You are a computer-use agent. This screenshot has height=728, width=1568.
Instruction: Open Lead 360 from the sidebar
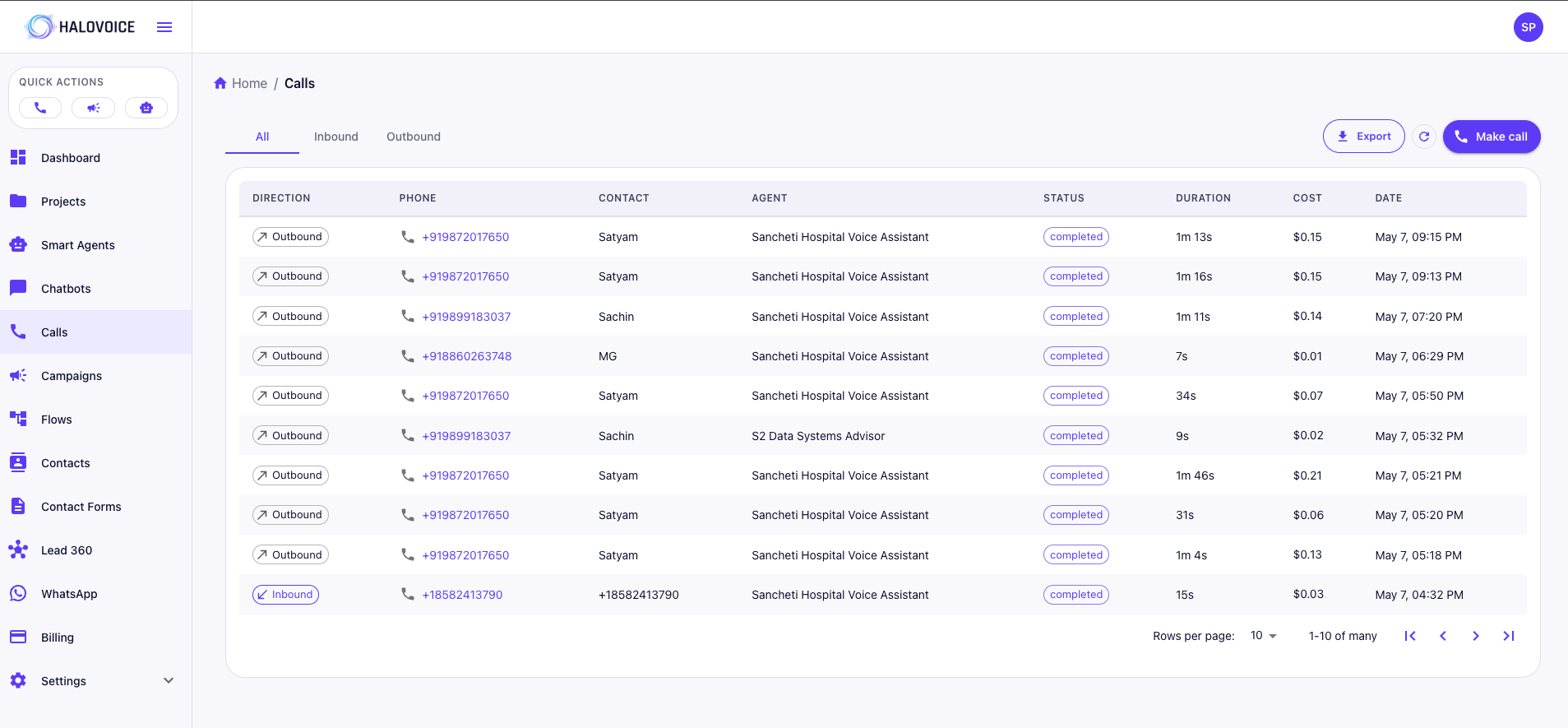coord(95,550)
